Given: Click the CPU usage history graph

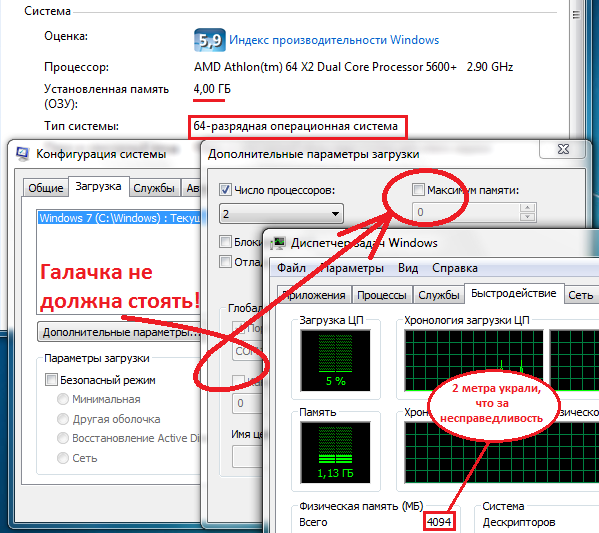Looking at the screenshot, I should pyautogui.click(x=474, y=360).
